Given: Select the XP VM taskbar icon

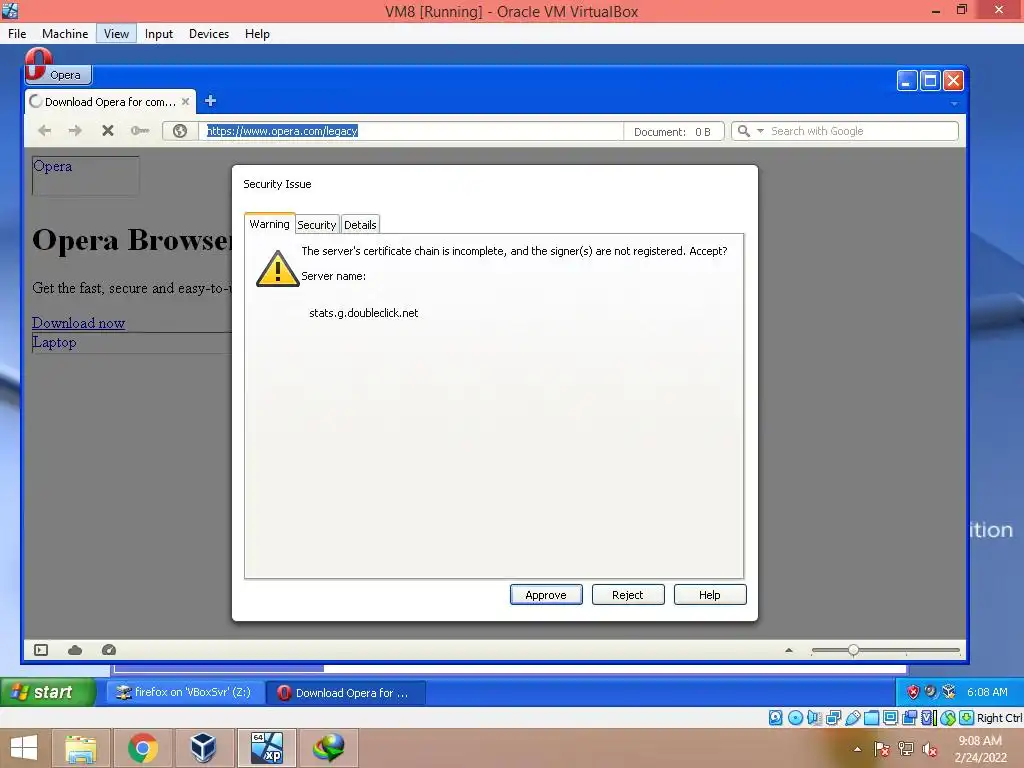Looking at the screenshot, I should 267,748.
